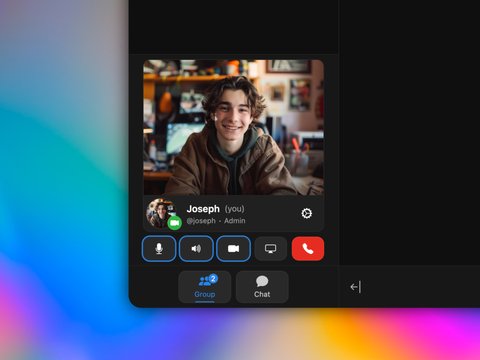The image size is (480, 360).
Task: Select Joseph's video feed tile
Action: pos(233,127)
